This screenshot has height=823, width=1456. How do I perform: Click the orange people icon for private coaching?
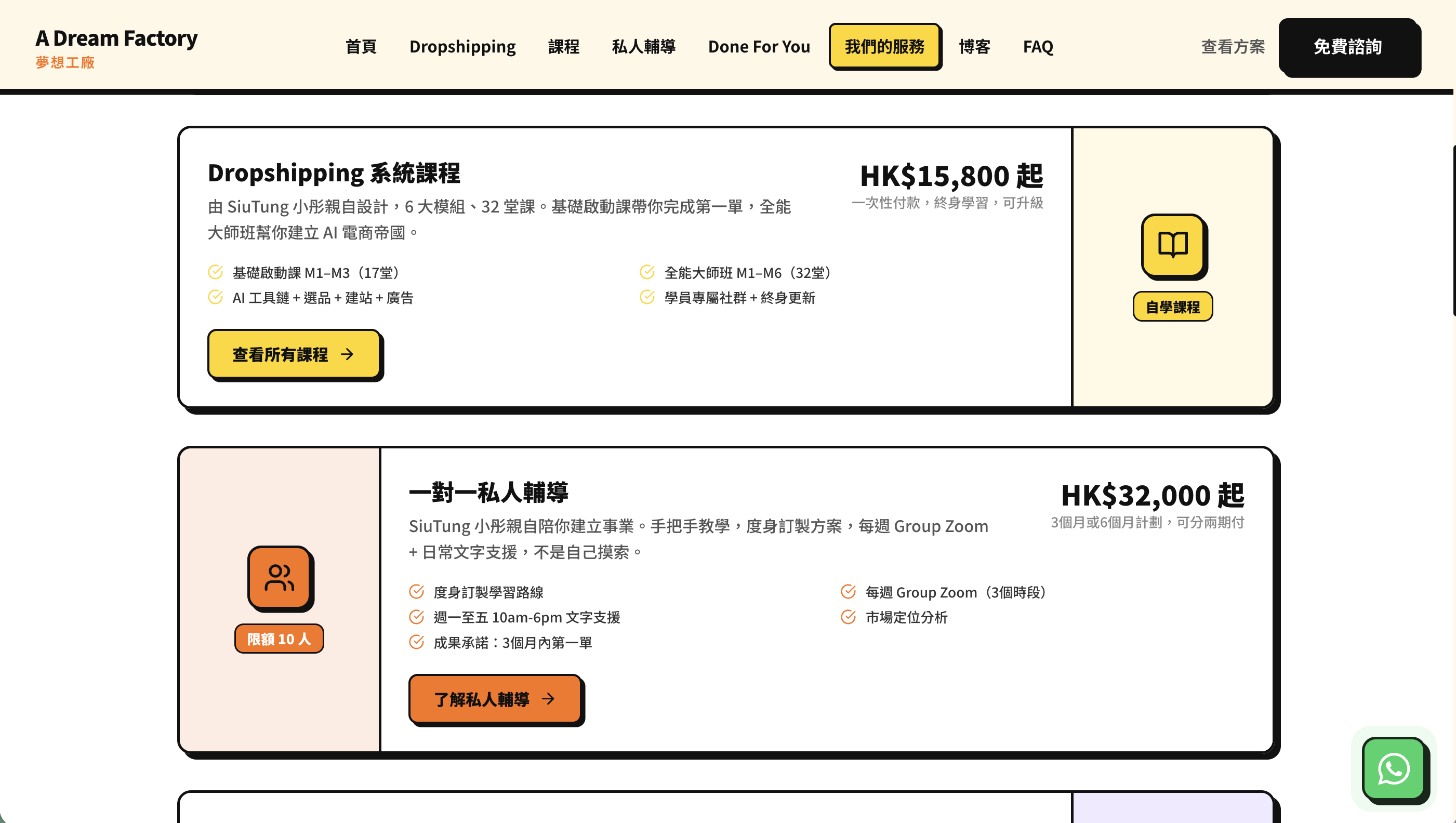pyautogui.click(x=279, y=577)
